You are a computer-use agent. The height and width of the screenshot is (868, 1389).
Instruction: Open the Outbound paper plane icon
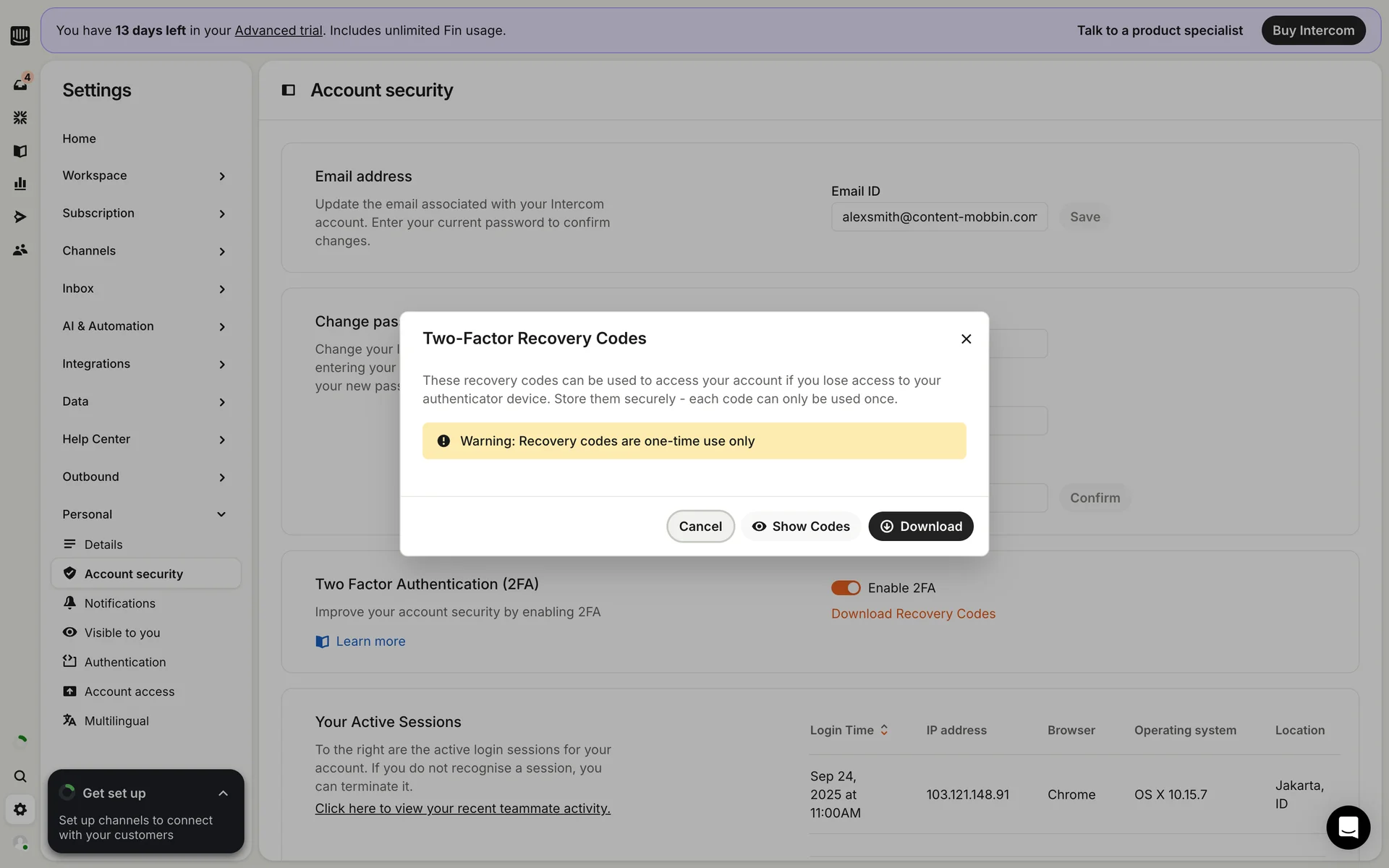point(20,217)
